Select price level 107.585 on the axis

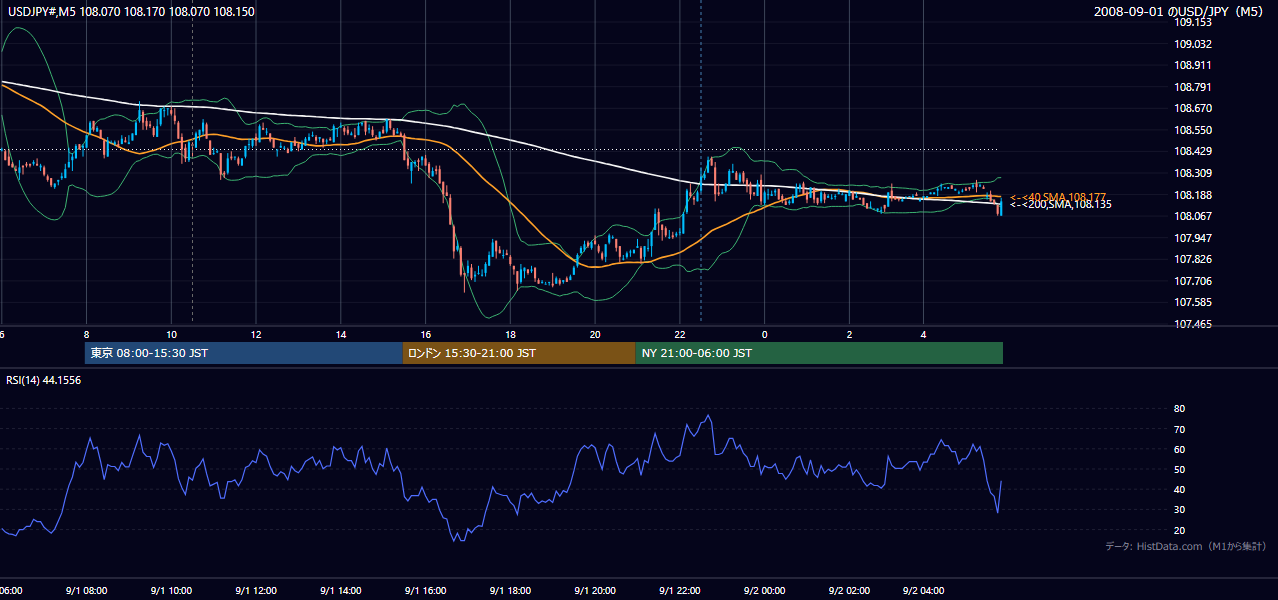click(x=1193, y=302)
